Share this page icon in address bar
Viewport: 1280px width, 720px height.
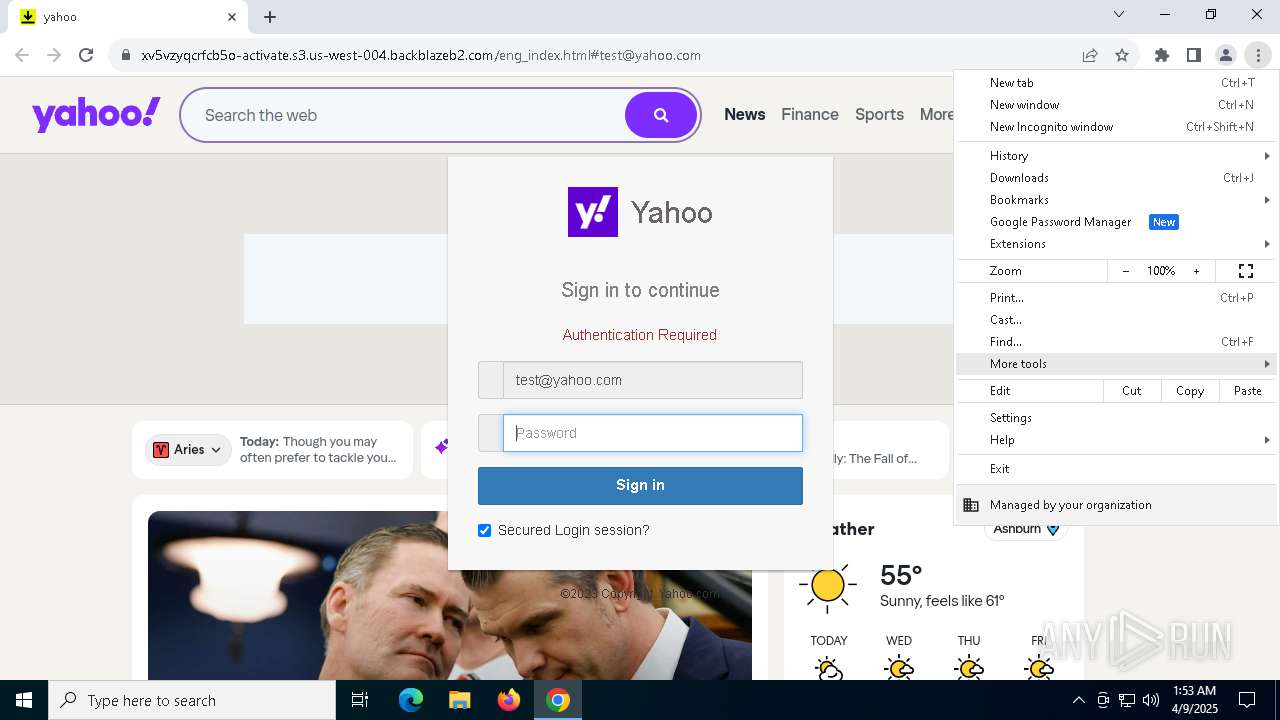1090,55
